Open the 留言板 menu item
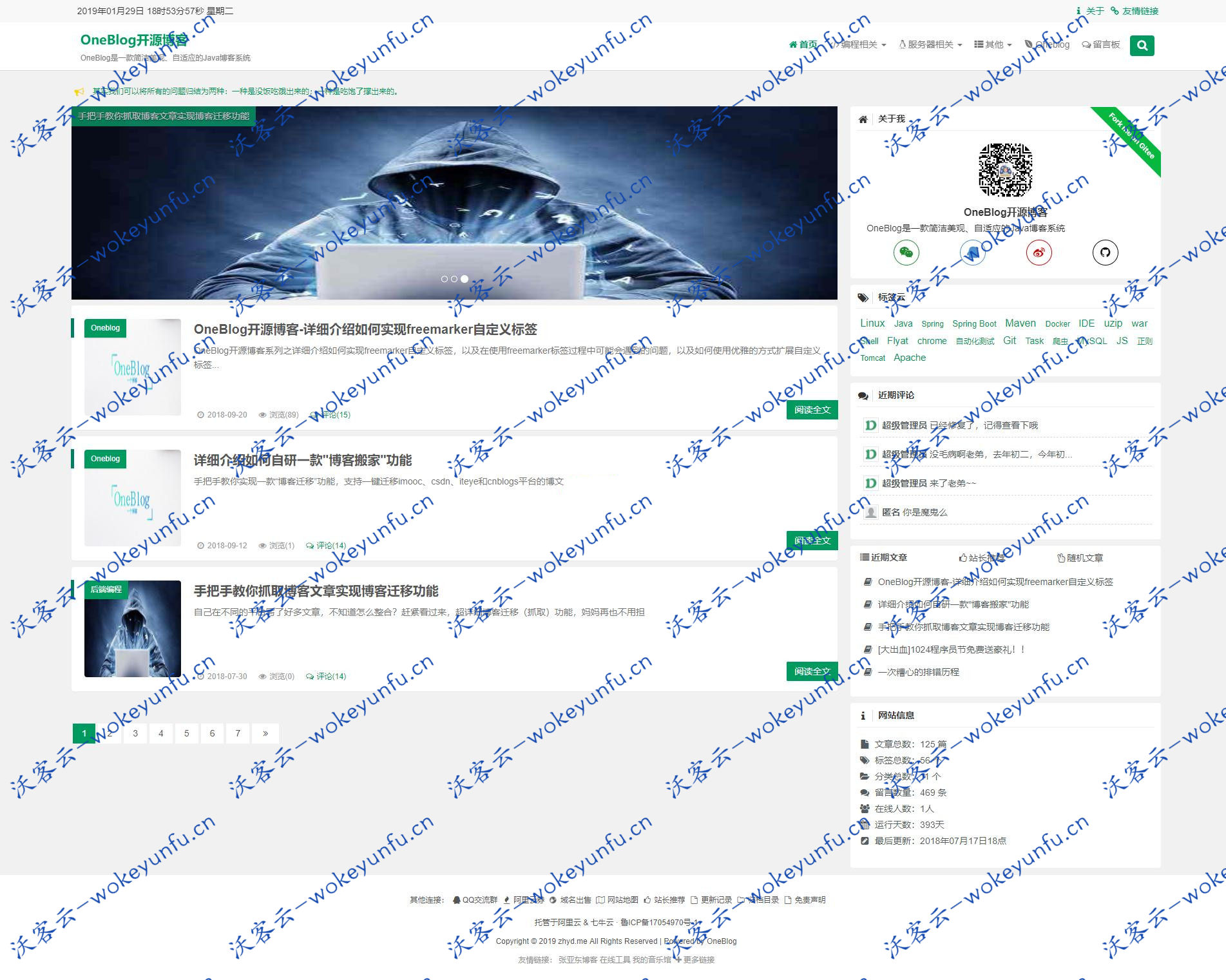1226x980 pixels. [x=1101, y=44]
